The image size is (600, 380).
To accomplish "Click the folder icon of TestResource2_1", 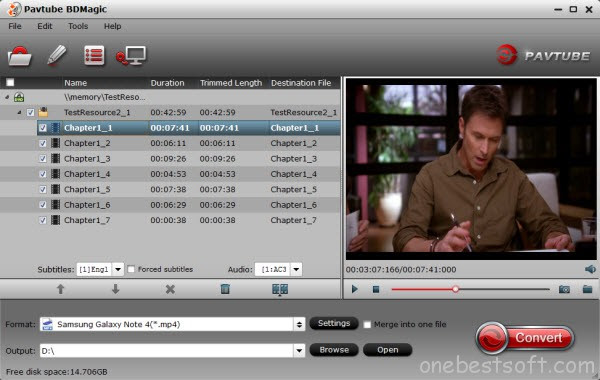I will (43, 112).
